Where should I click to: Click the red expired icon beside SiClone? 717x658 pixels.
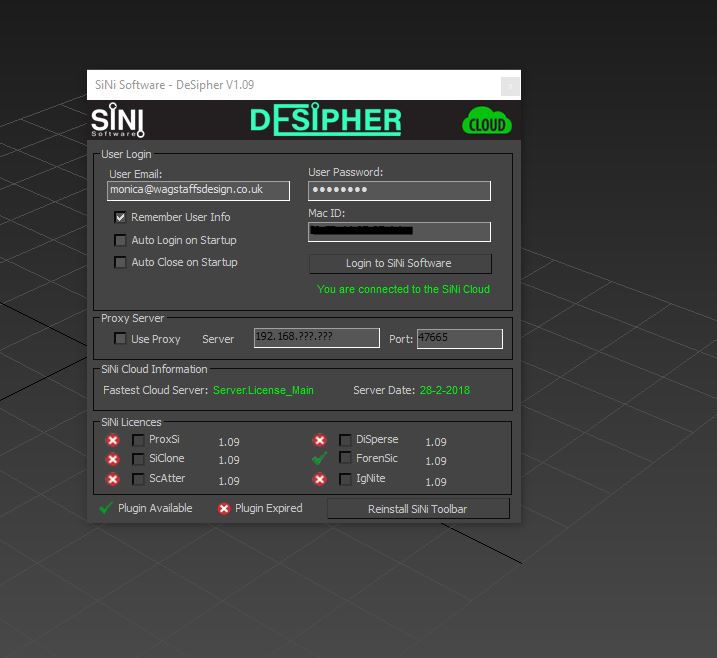[112, 459]
